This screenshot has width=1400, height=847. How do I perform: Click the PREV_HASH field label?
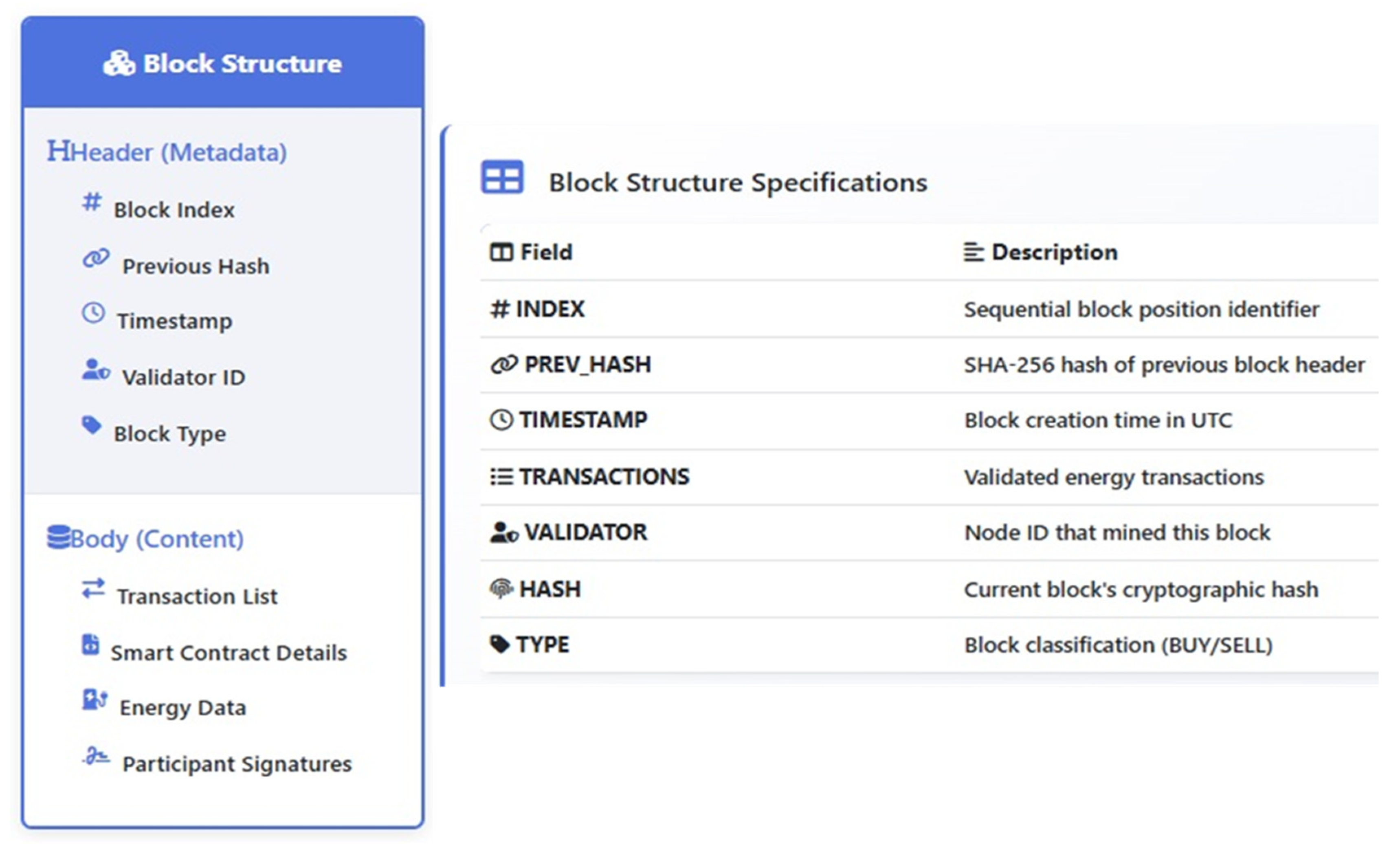tap(587, 364)
